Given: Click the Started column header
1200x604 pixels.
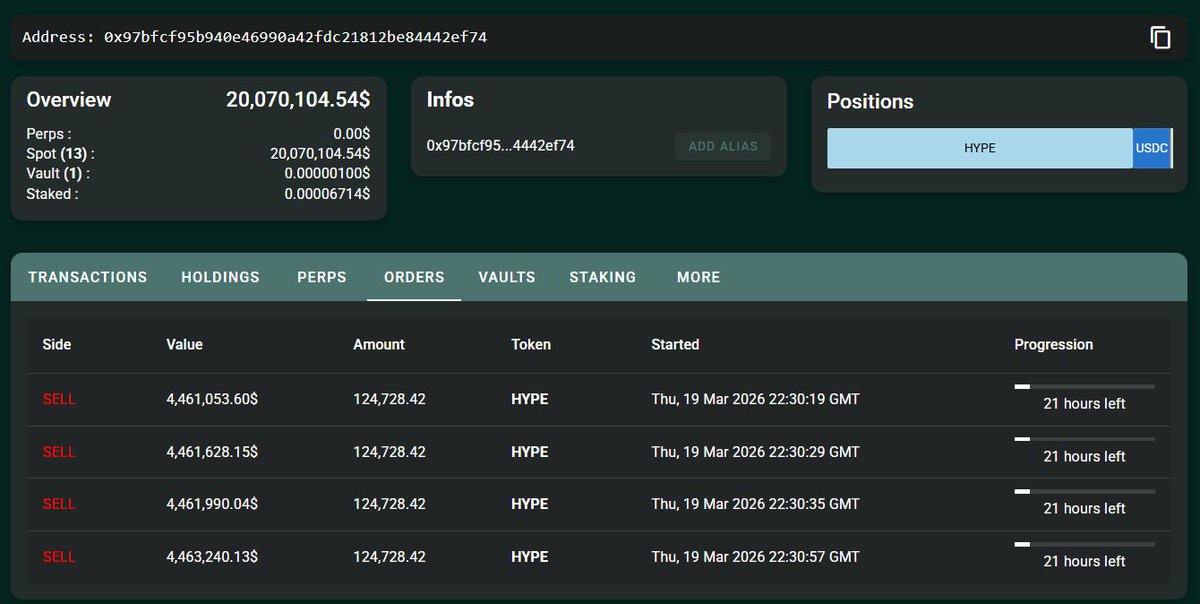Looking at the screenshot, I should click(675, 344).
